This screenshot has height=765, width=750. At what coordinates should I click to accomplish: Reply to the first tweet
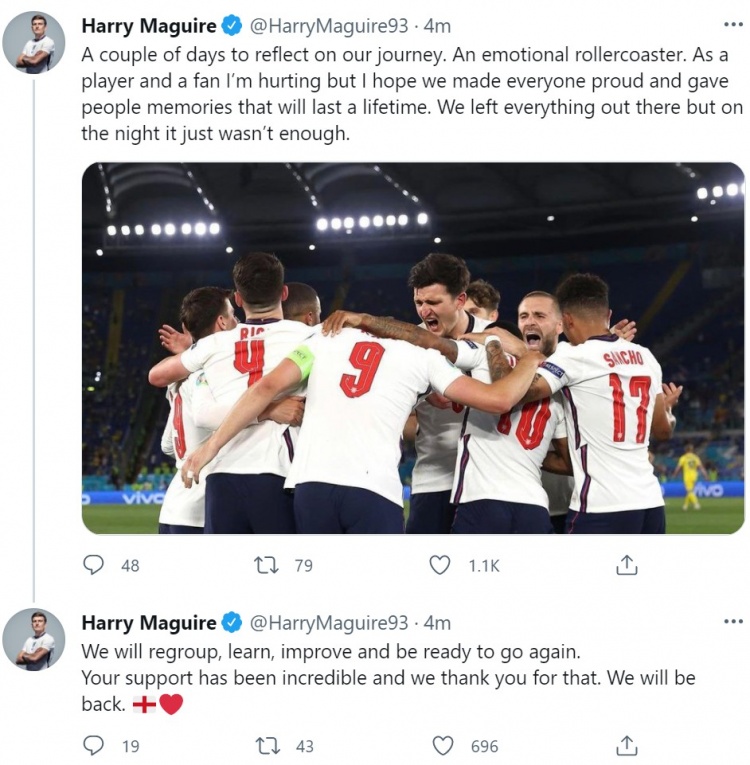pyautogui.click(x=93, y=565)
